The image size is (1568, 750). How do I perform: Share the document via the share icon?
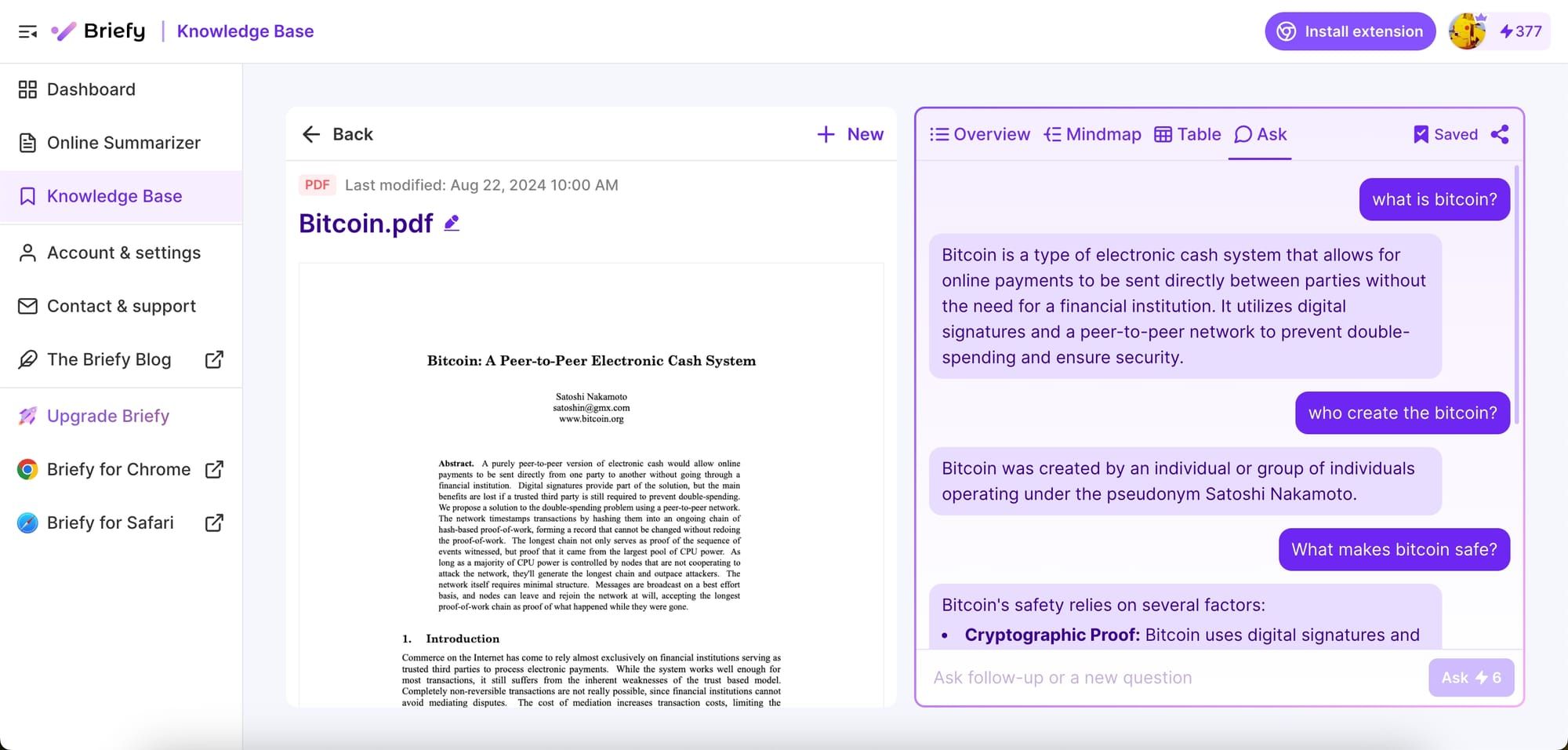tap(1501, 134)
